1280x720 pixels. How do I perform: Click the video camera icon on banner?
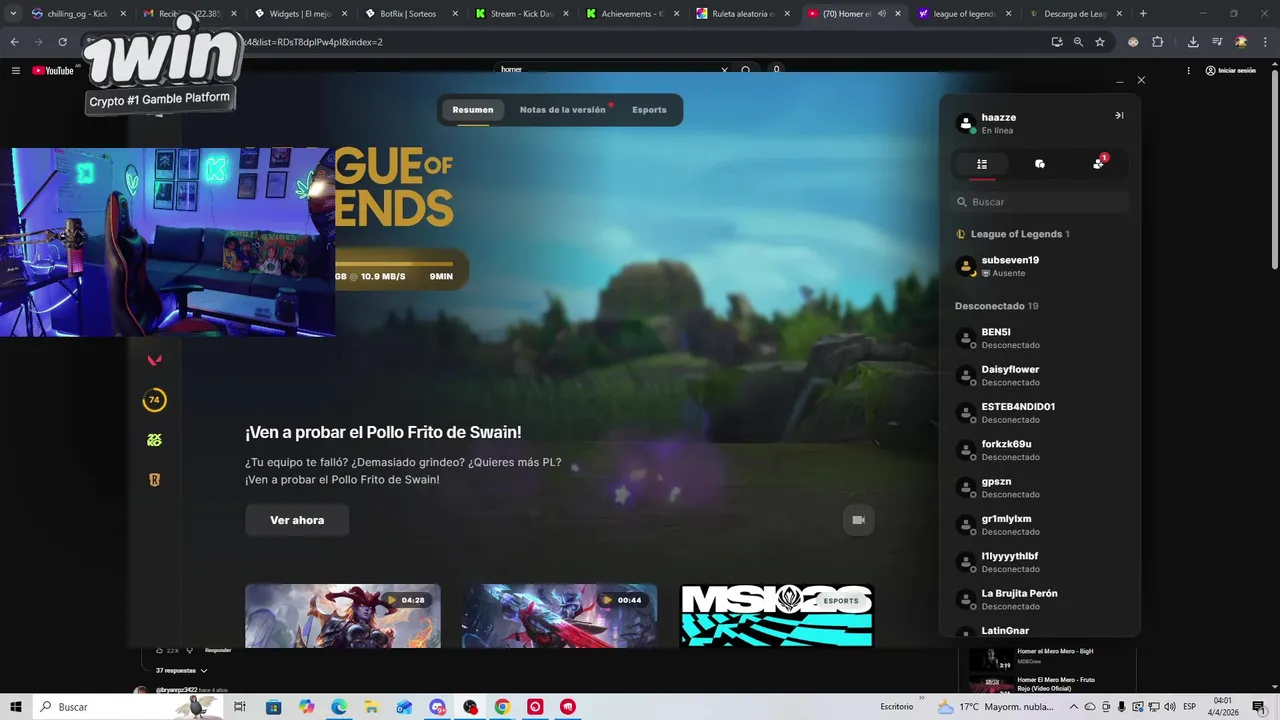click(858, 520)
